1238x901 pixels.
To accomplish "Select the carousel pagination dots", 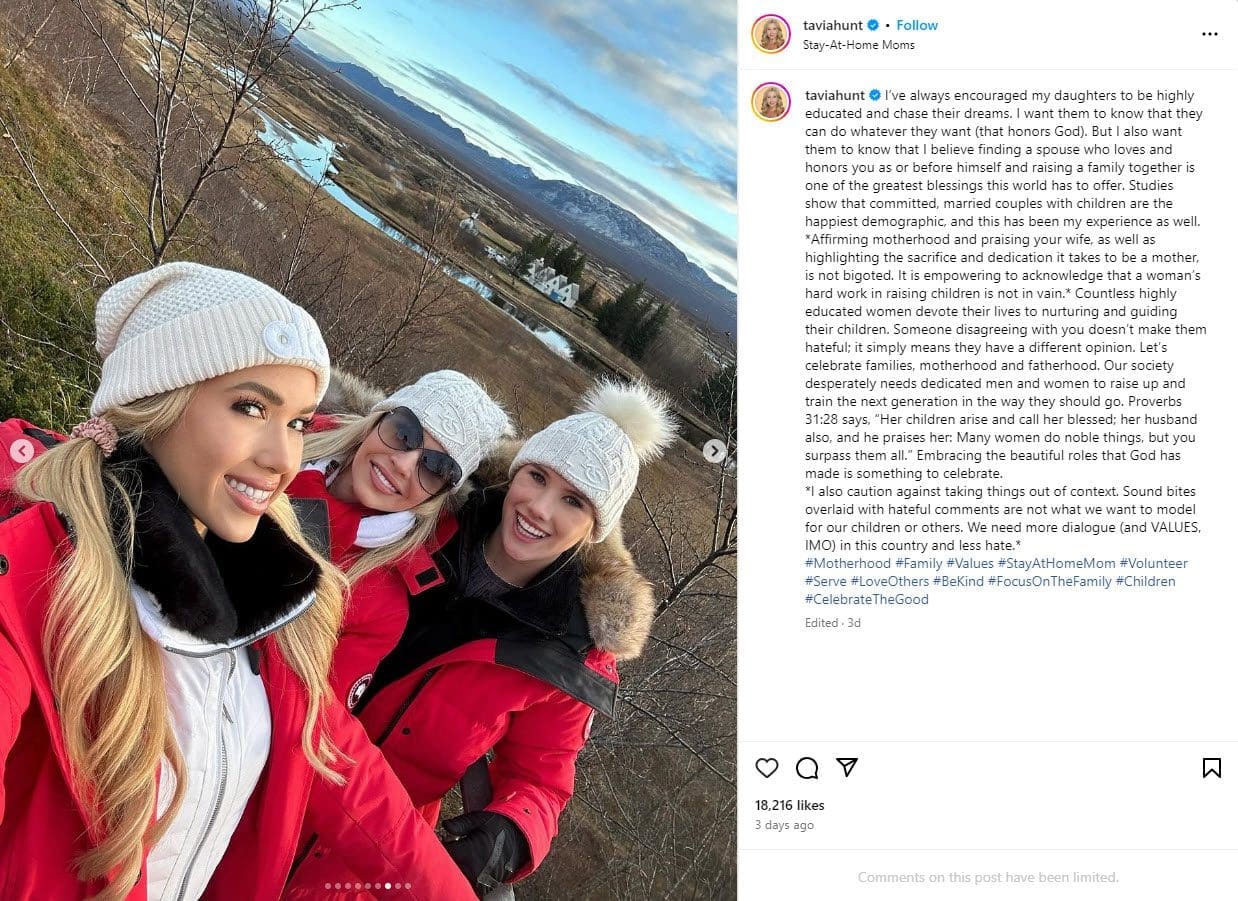I will (368, 886).
